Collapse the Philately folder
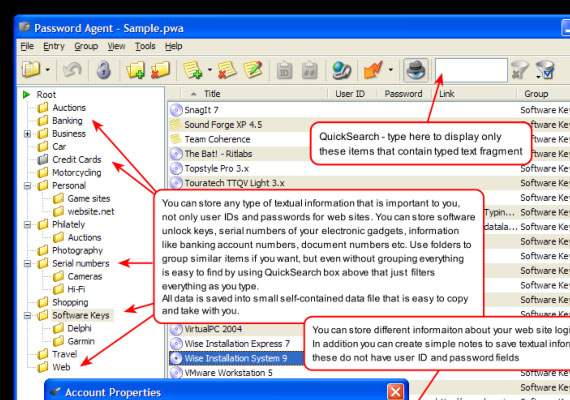The image size is (570, 400). pos(27,225)
